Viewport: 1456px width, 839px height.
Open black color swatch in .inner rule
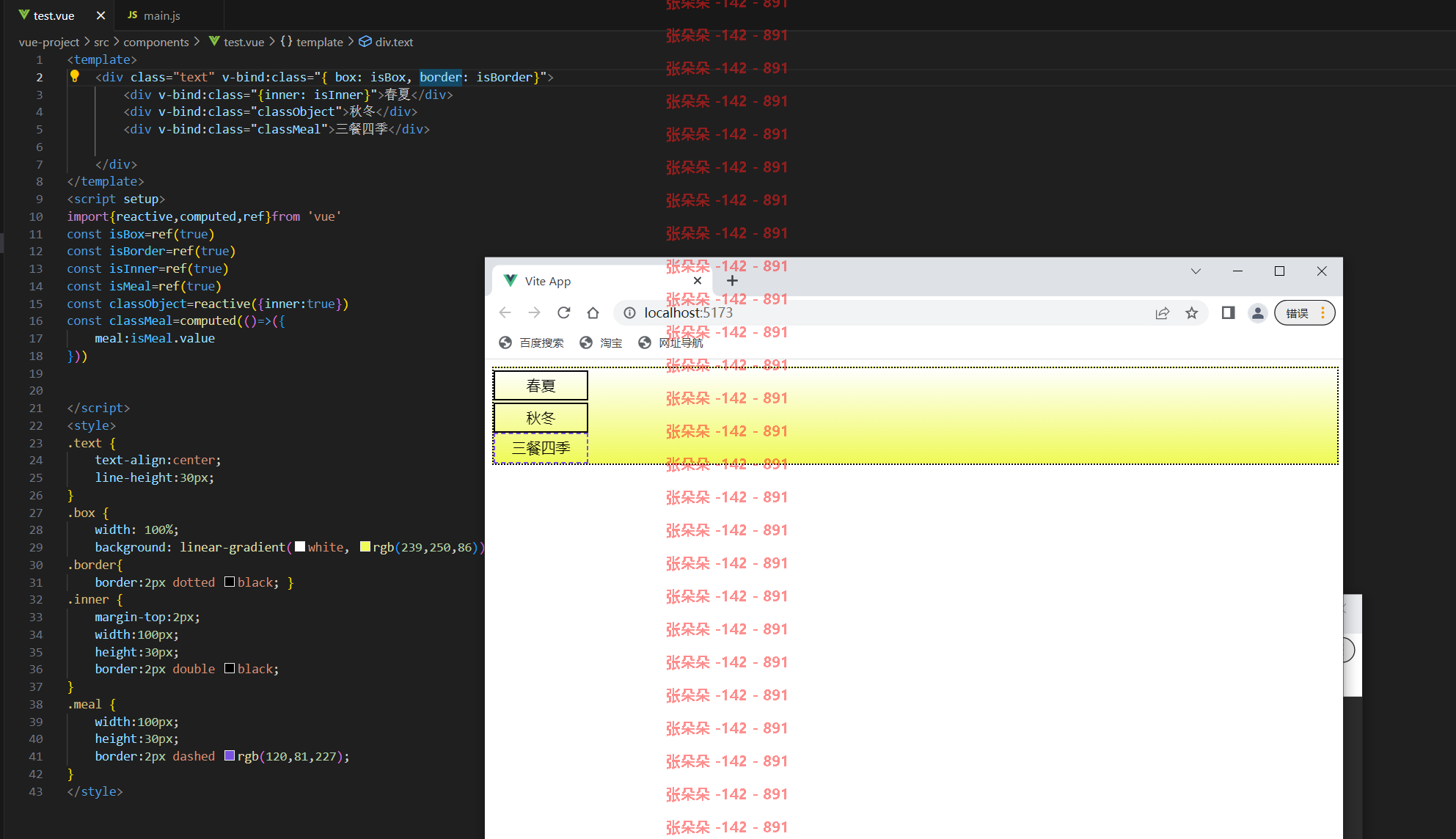pos(230,669)
